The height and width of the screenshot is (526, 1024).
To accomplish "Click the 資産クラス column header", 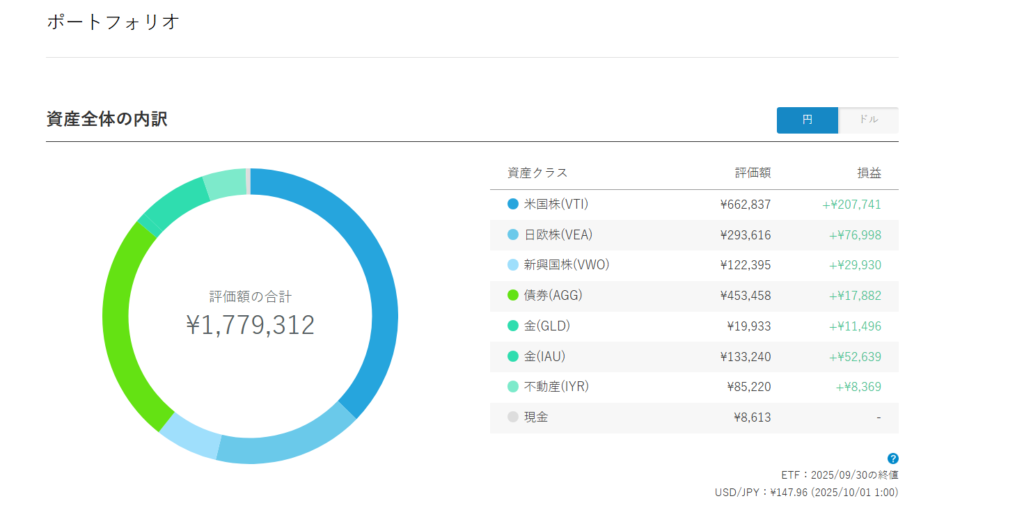I will coord(537,173).
